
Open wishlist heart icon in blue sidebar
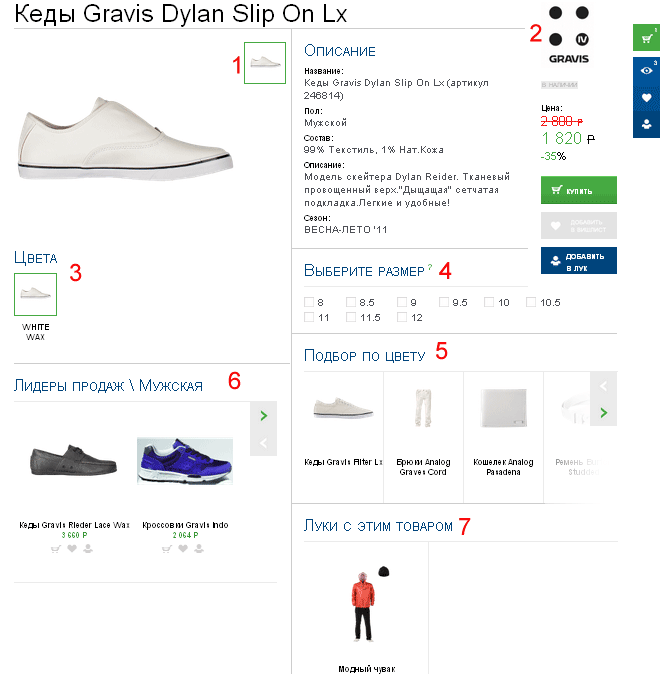tap(646, 98)
